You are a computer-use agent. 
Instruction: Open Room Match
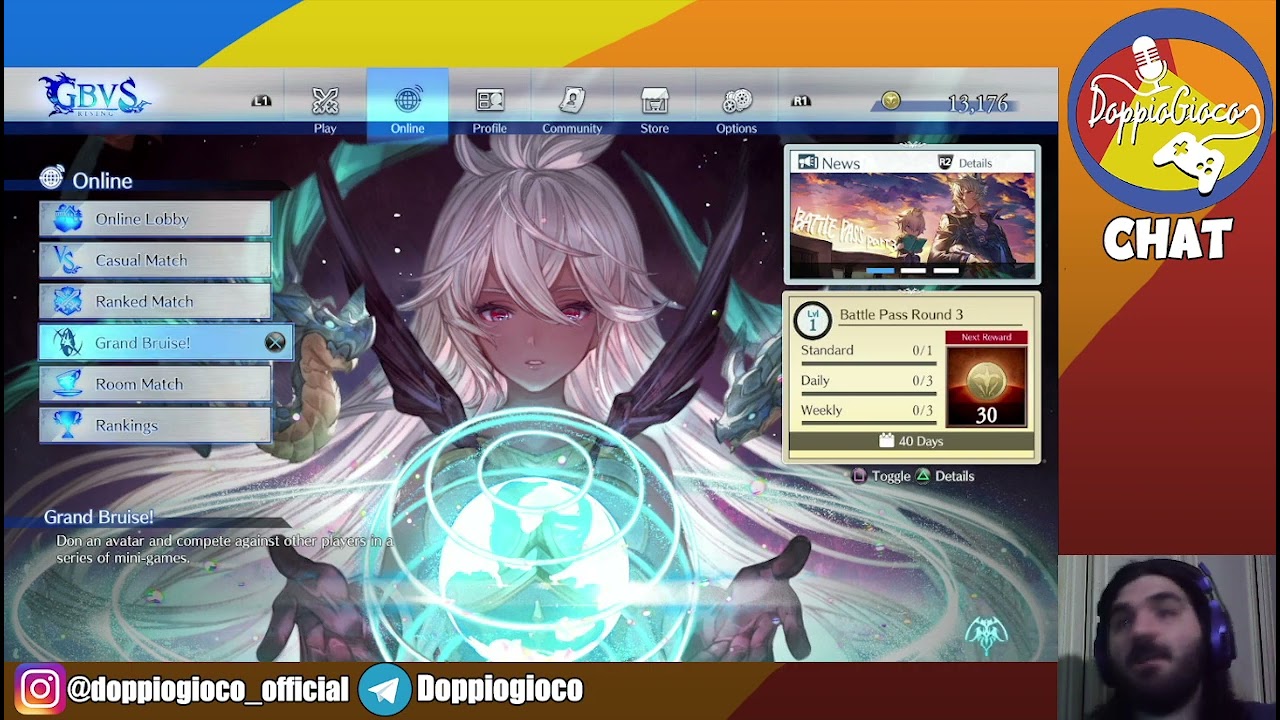(155, 384)
